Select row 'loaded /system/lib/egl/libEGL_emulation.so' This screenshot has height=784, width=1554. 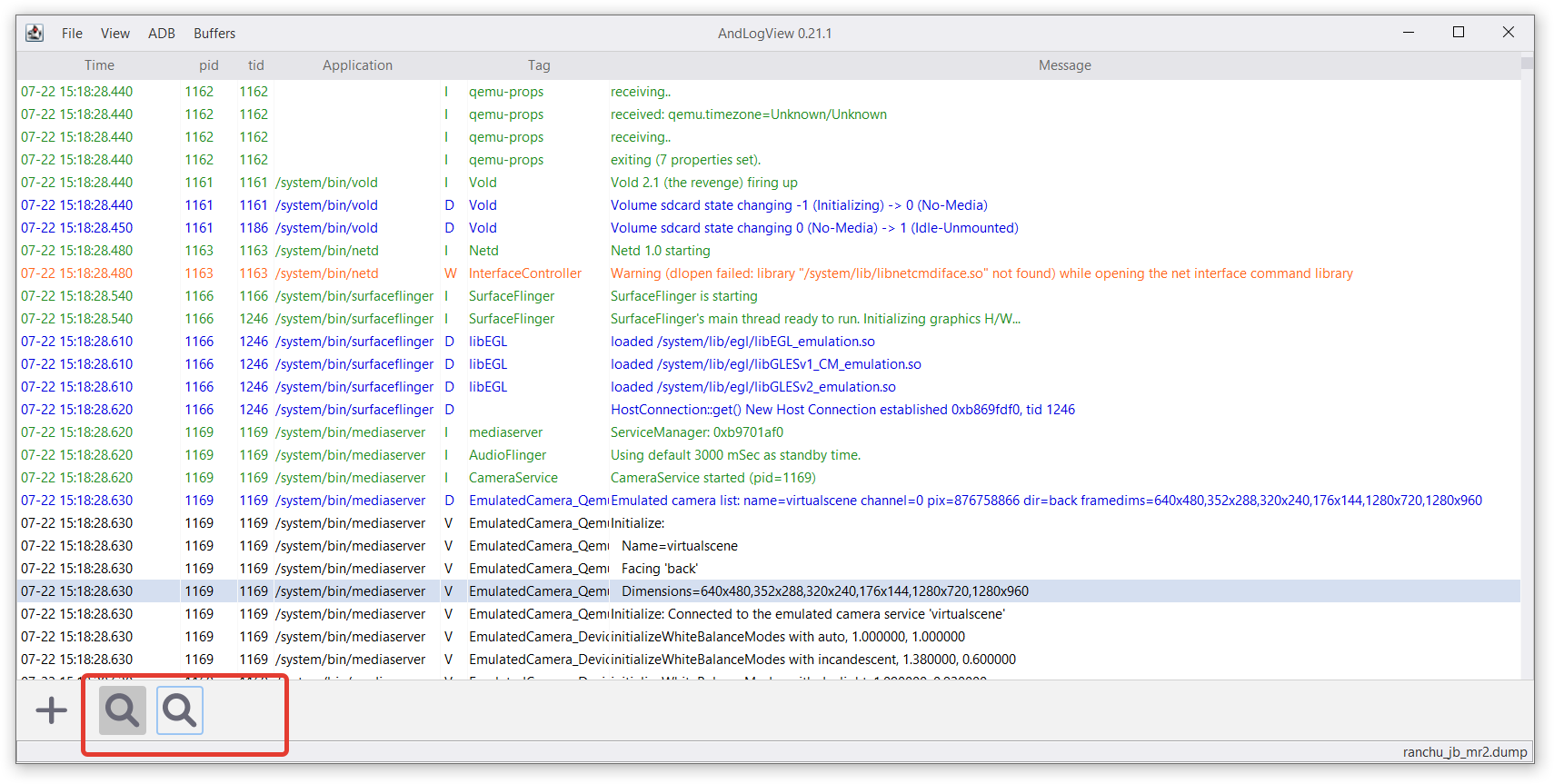pyautogui.click(x=768, y=342)
